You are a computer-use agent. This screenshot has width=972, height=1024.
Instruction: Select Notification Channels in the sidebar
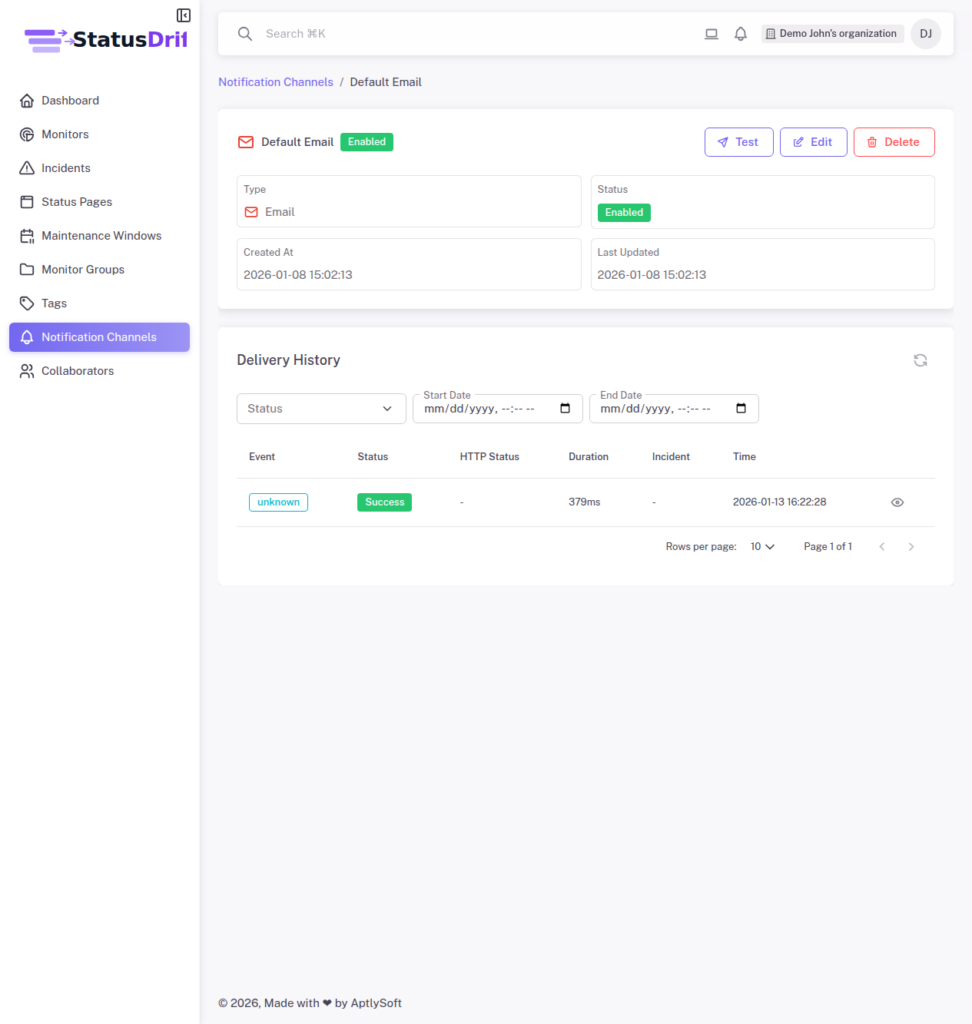click(98, 337)
